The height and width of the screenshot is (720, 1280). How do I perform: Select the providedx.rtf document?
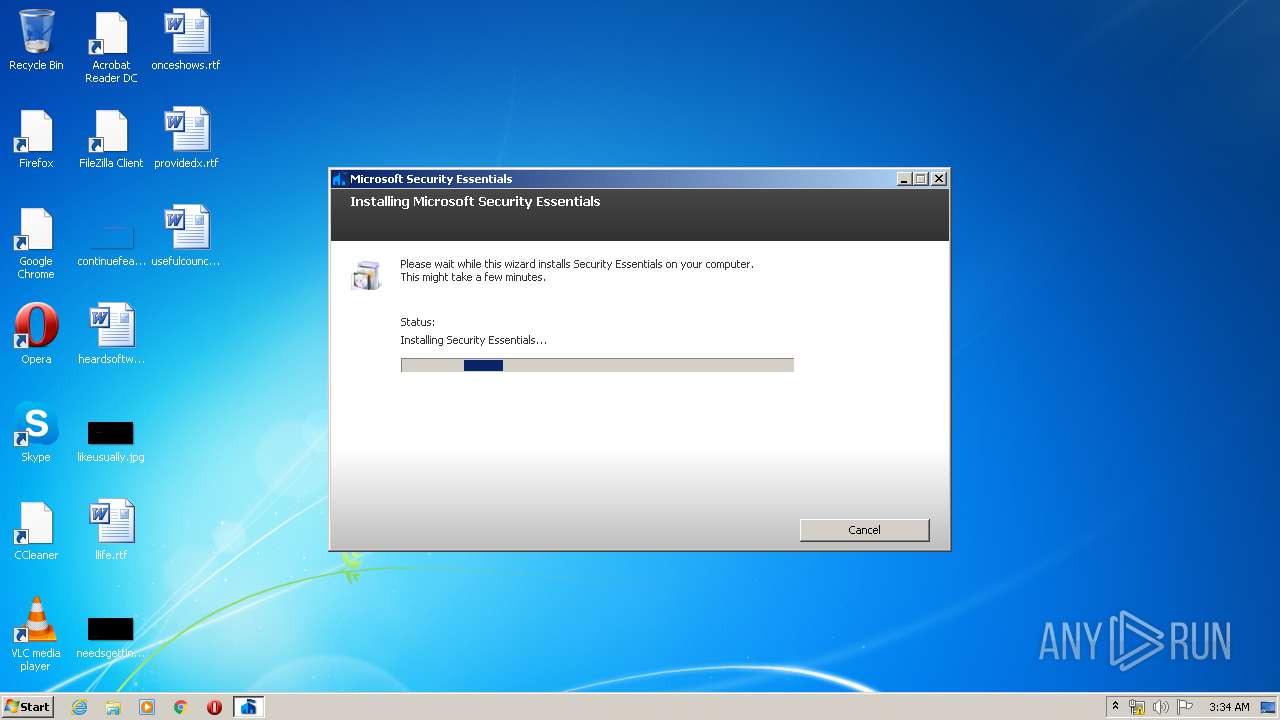(186, 138)
